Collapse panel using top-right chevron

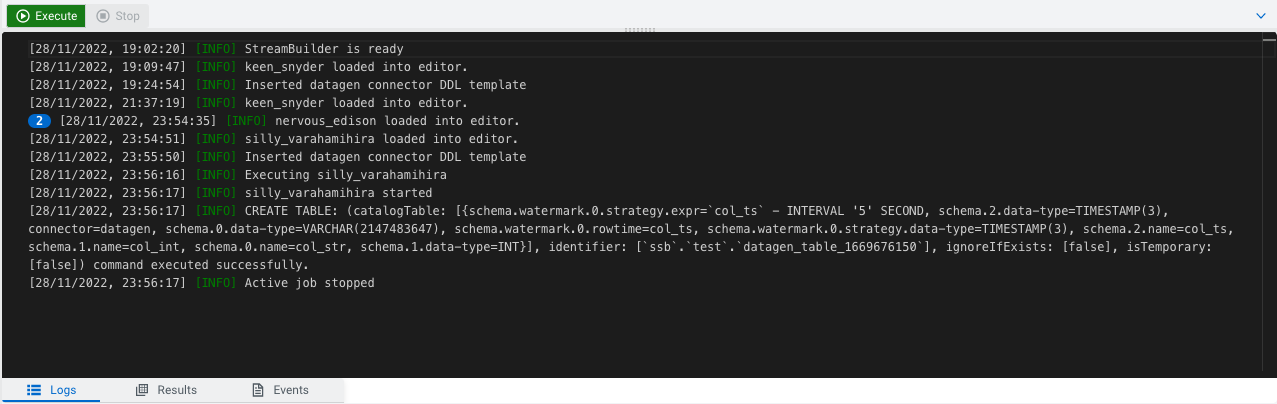(1262, 16)
